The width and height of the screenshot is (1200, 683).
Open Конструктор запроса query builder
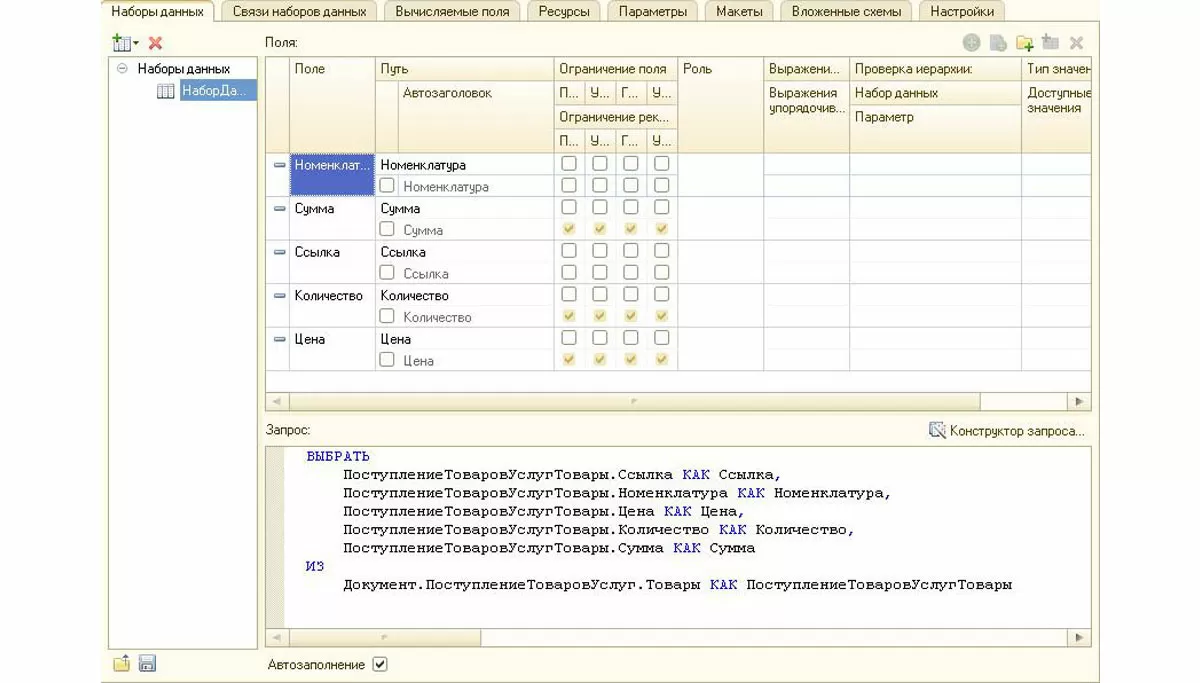pos(1007,431)
